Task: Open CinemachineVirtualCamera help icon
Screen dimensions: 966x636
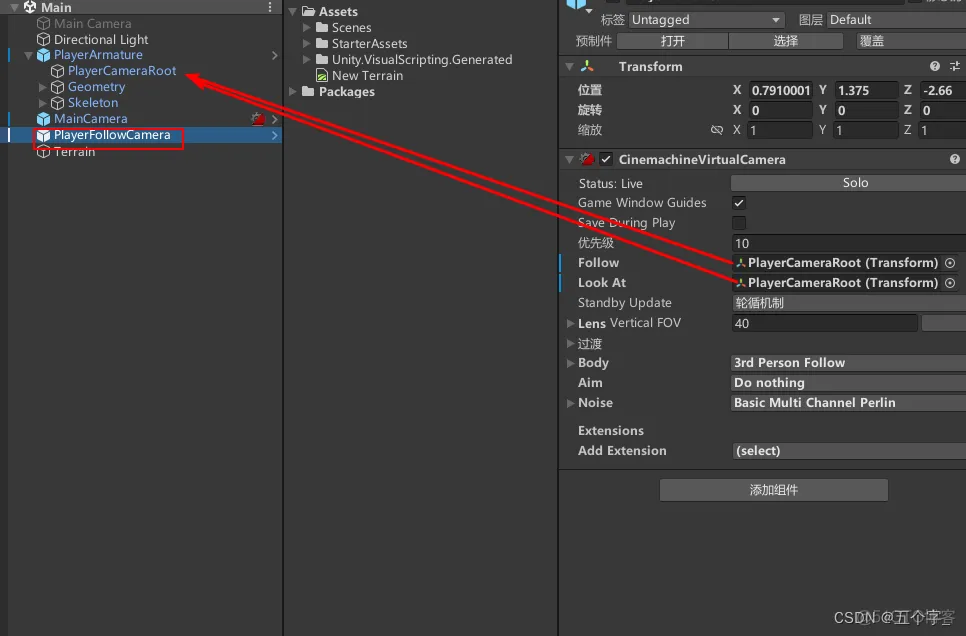Action: click(x=955, y=159)
